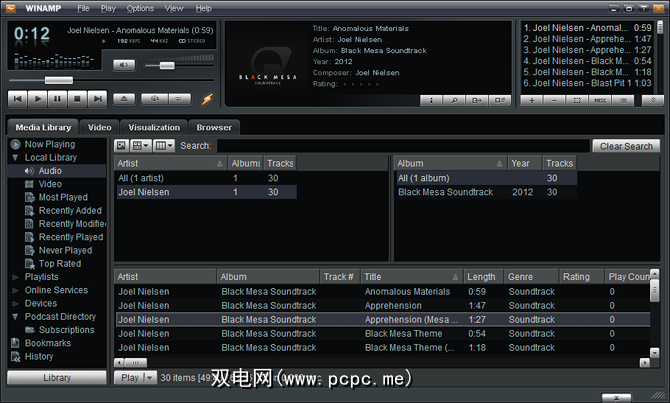
Task: Mute audio with the speaker button
Action: [124, 65]
